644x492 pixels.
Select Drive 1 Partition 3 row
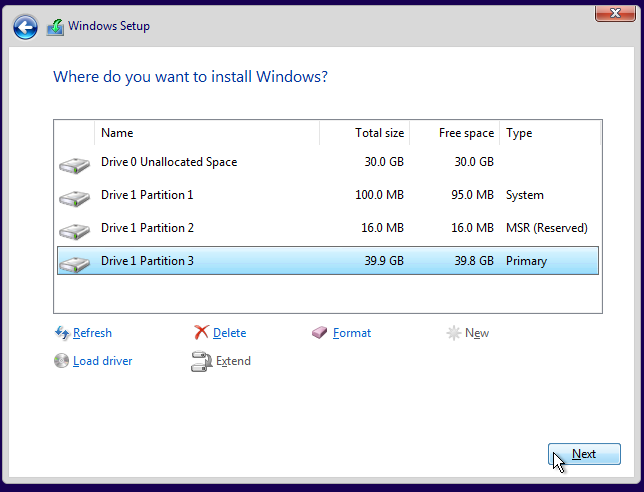pos(328,260)
